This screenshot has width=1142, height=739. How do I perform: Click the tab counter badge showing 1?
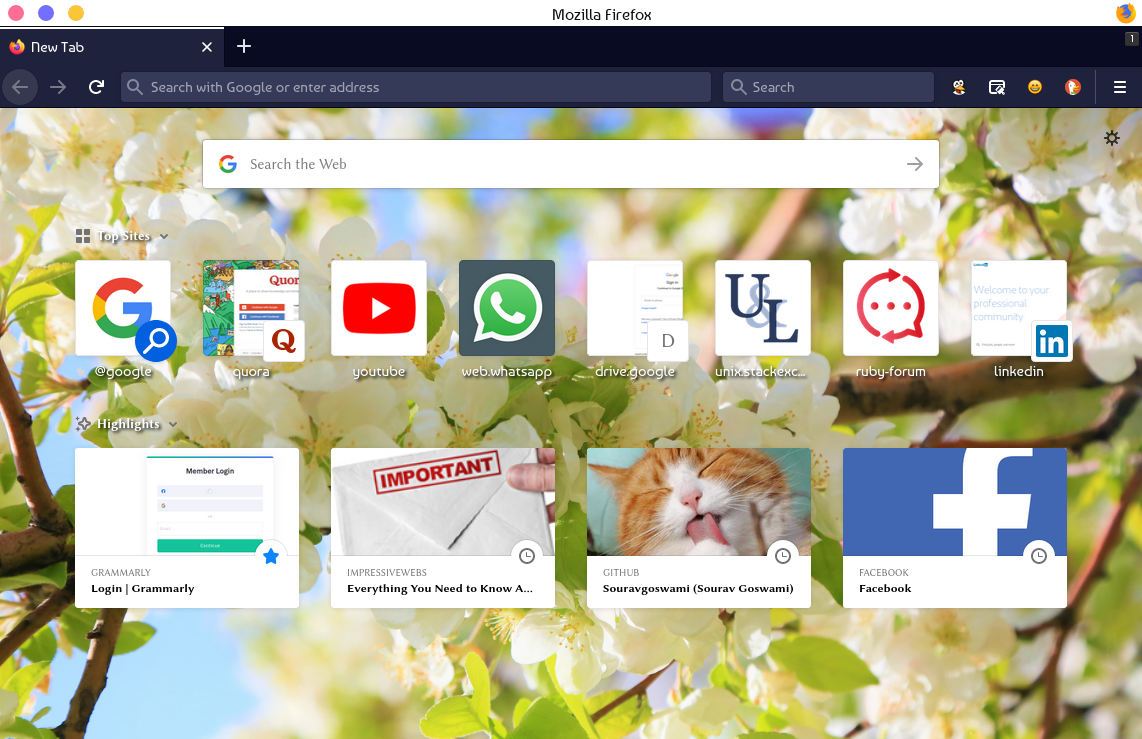(1131, 39)
